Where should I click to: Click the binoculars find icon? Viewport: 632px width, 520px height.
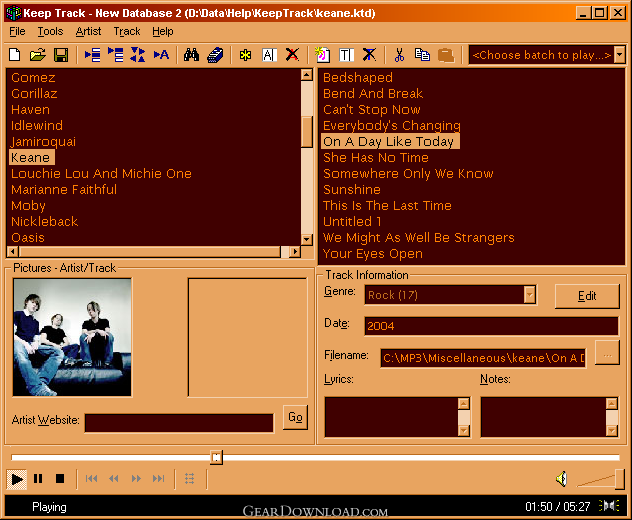point(191,54)
